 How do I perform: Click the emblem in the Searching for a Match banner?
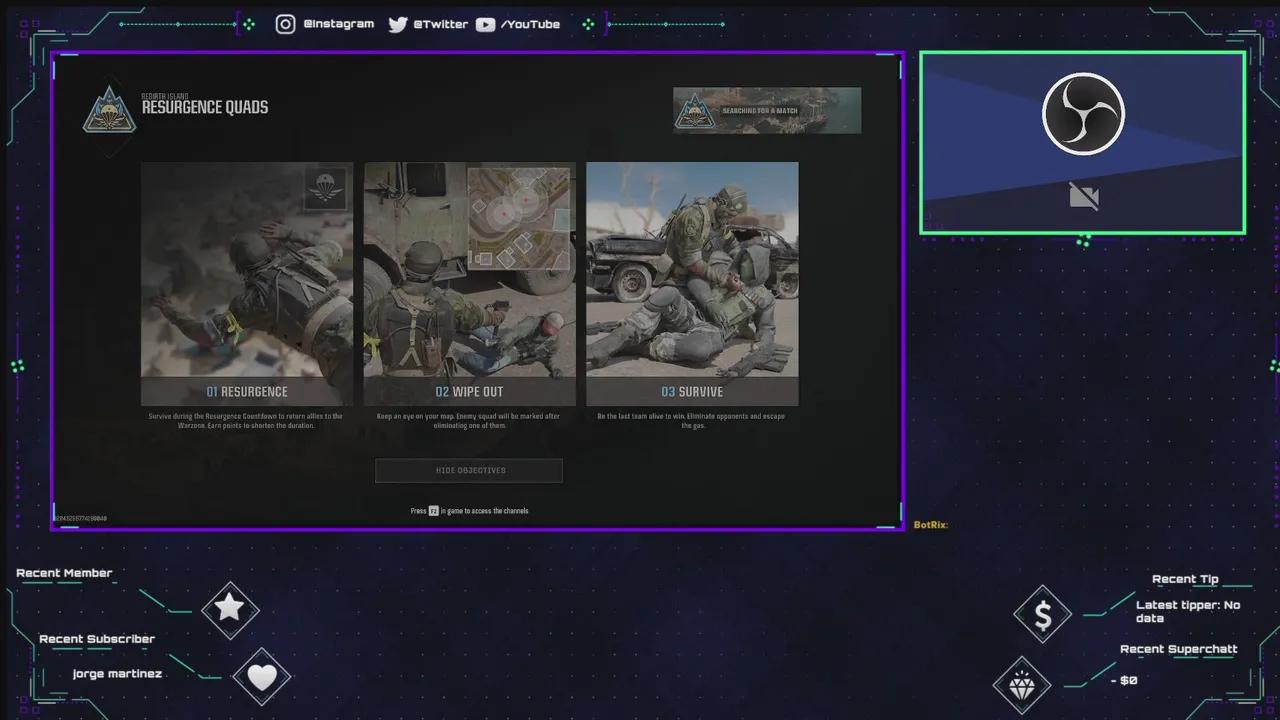(x=695, y=111)
